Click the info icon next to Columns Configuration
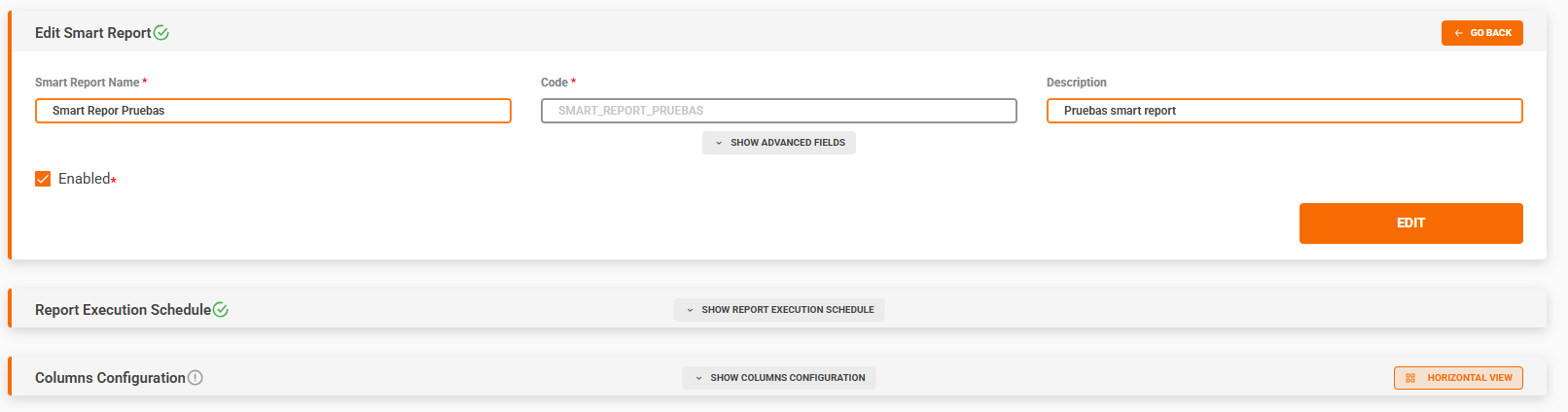This screenshot has height=412, width=1568. pyautogui.click(x=196, y=378)
